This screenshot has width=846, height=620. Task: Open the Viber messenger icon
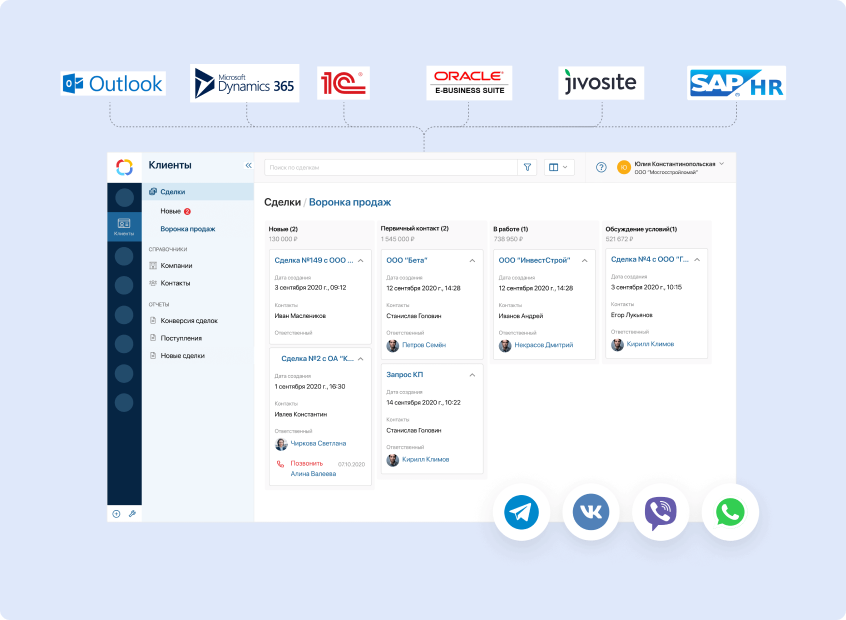(660, 513)
